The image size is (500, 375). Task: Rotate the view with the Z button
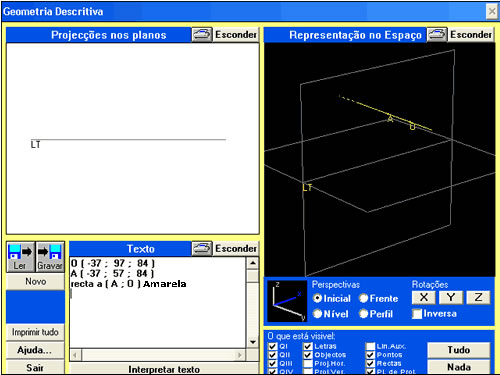point(478,297)
